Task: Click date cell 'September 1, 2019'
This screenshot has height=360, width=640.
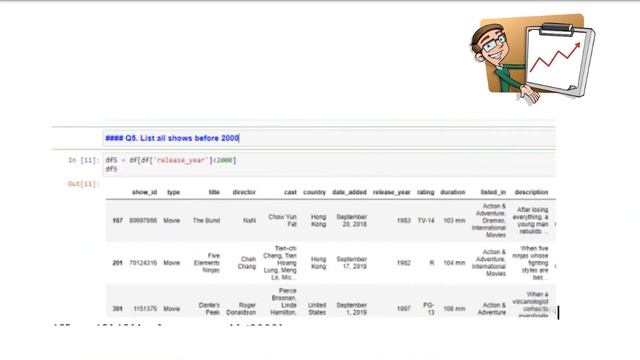Action: [x=351, y=309]
